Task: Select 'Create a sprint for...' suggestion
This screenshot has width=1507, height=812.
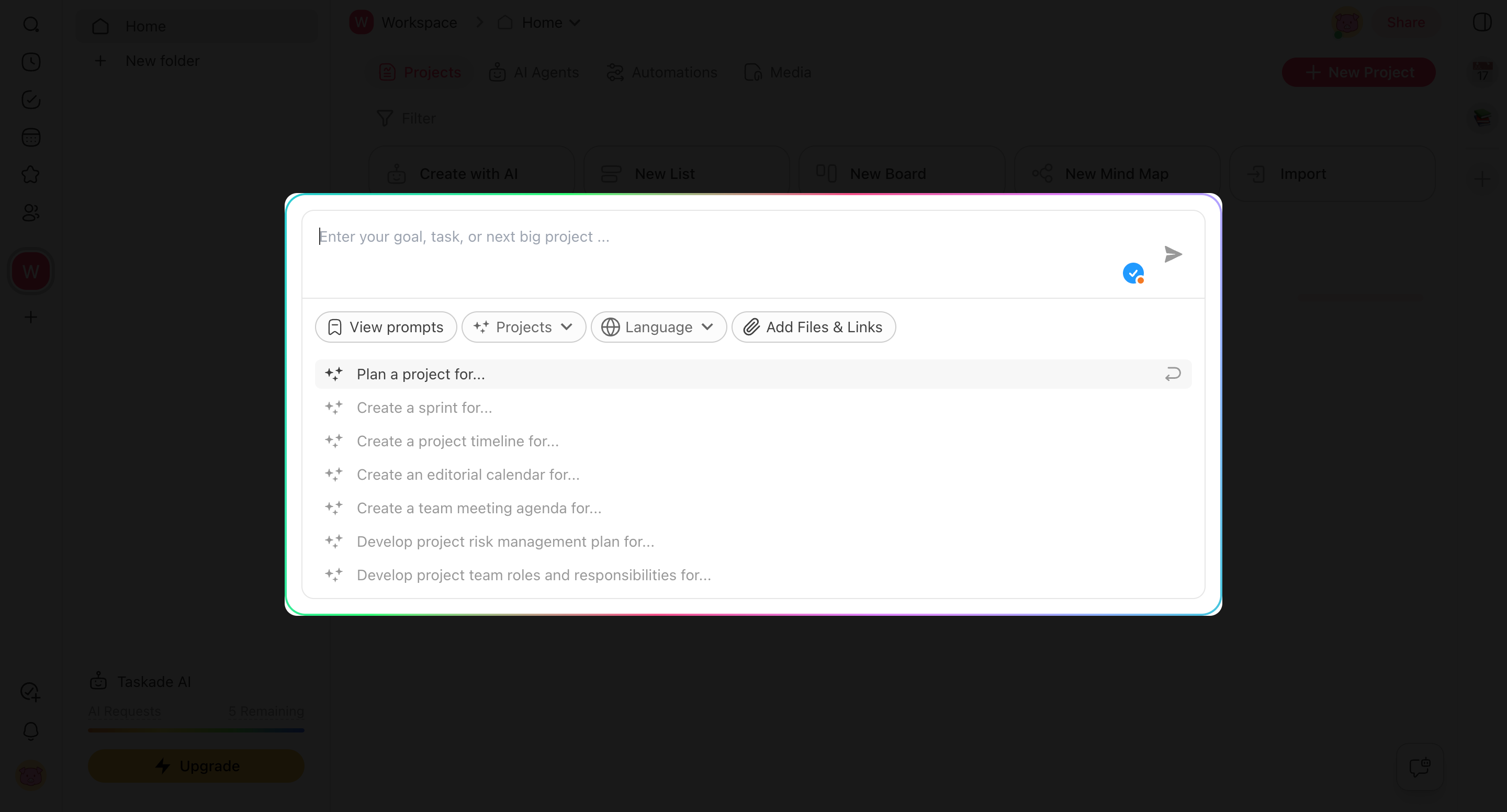Action: point(753,408)
